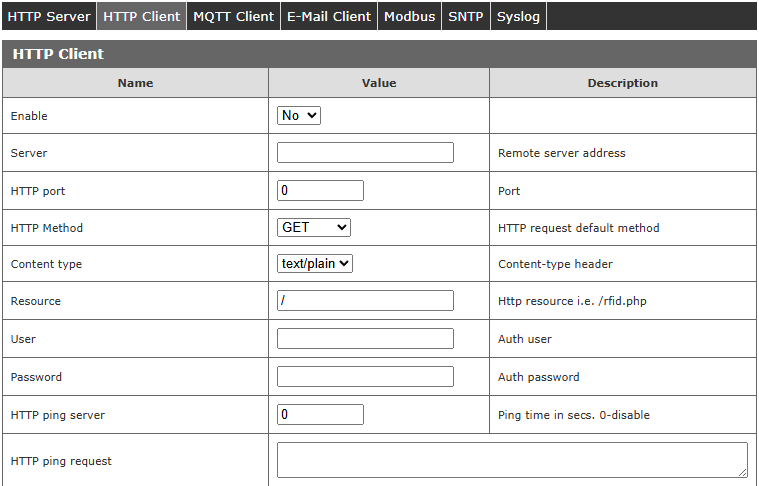Go to the Modbus tab
The width and height of the screenshot is (759, 486).
[410, 16]
